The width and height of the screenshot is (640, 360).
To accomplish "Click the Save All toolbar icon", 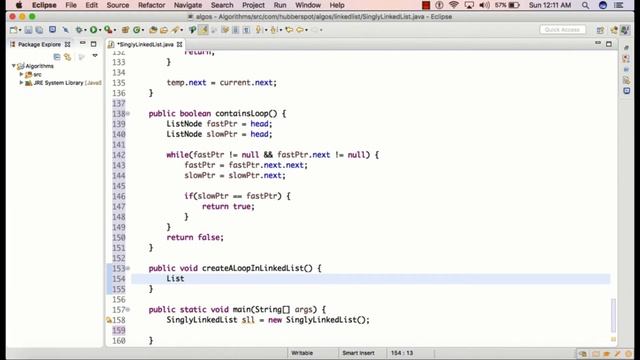I will 40,30.
